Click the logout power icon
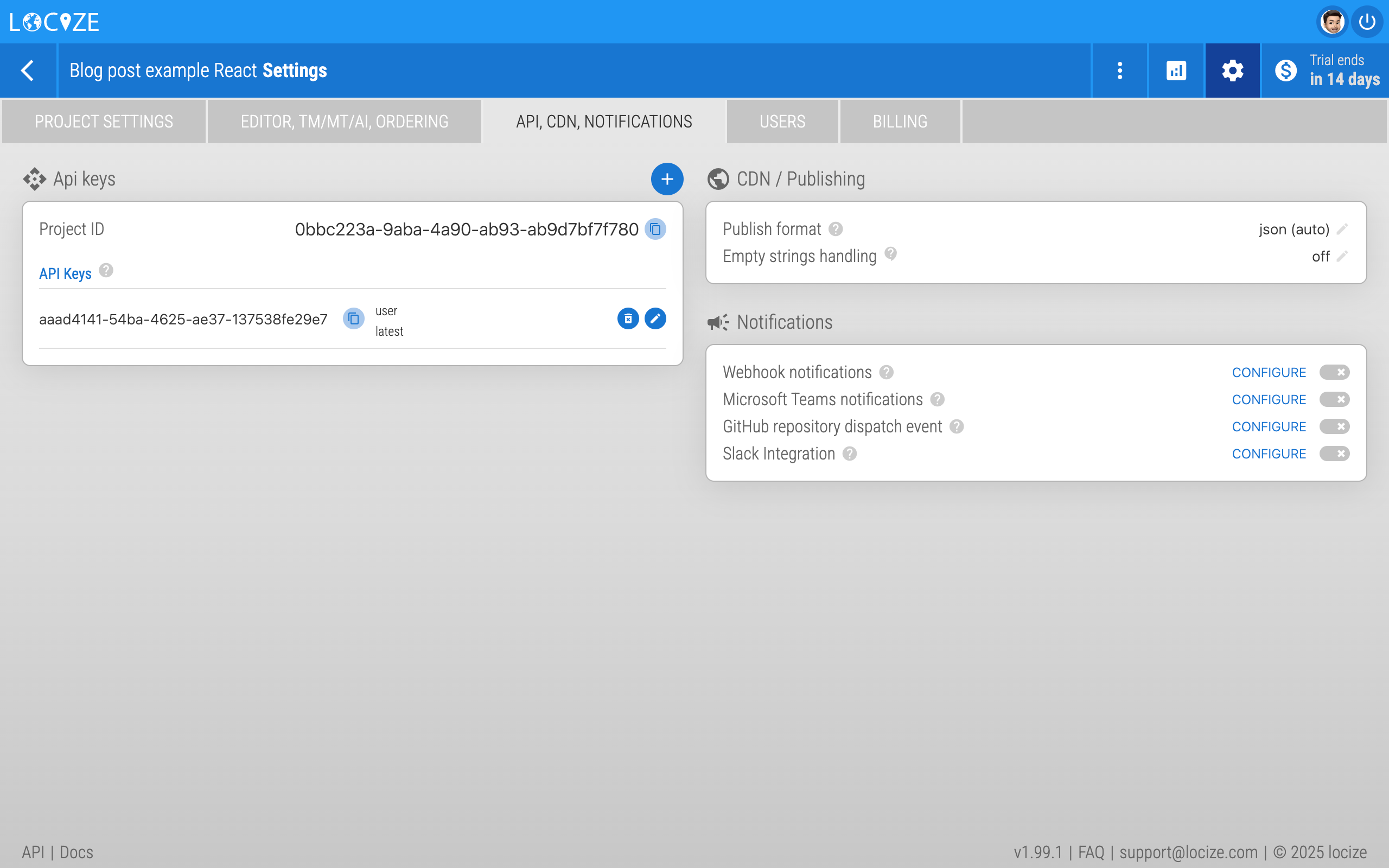 pos(1368,22)
